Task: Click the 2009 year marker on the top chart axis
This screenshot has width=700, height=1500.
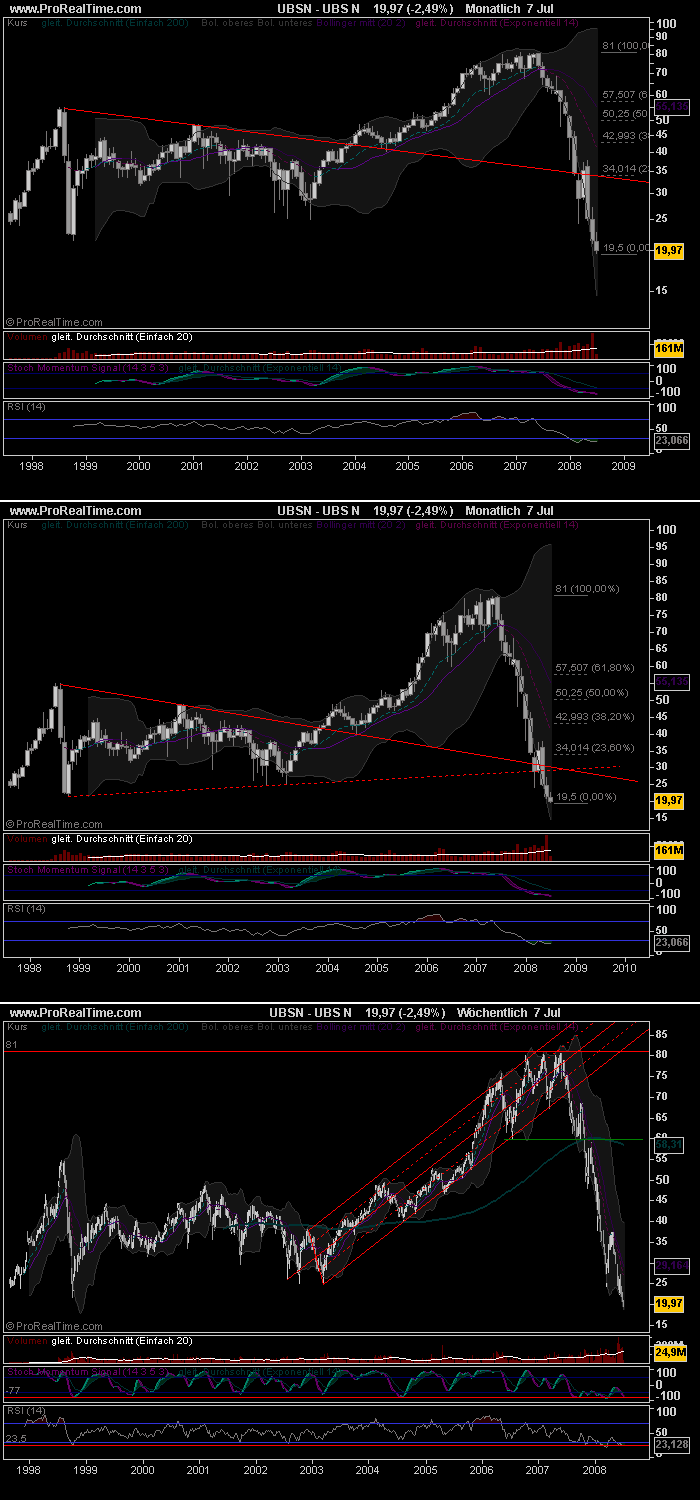Action: coord(622,466)
